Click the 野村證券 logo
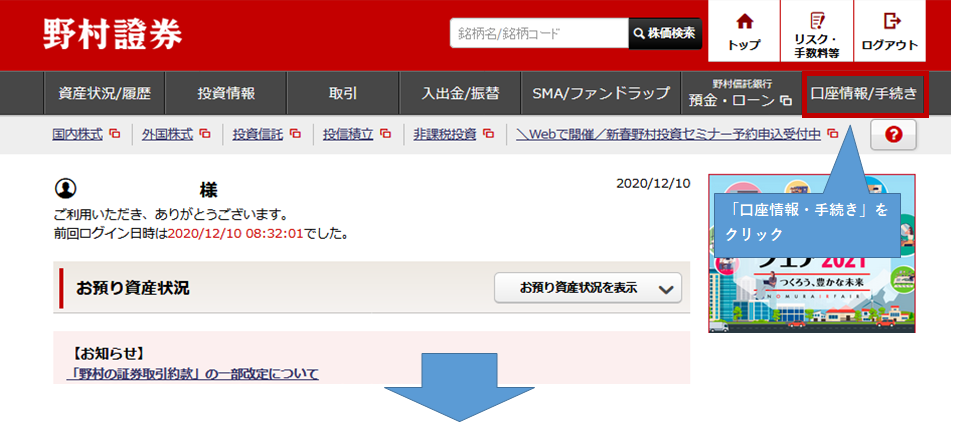This screenshot has width=963, height=423. [112, 34]
